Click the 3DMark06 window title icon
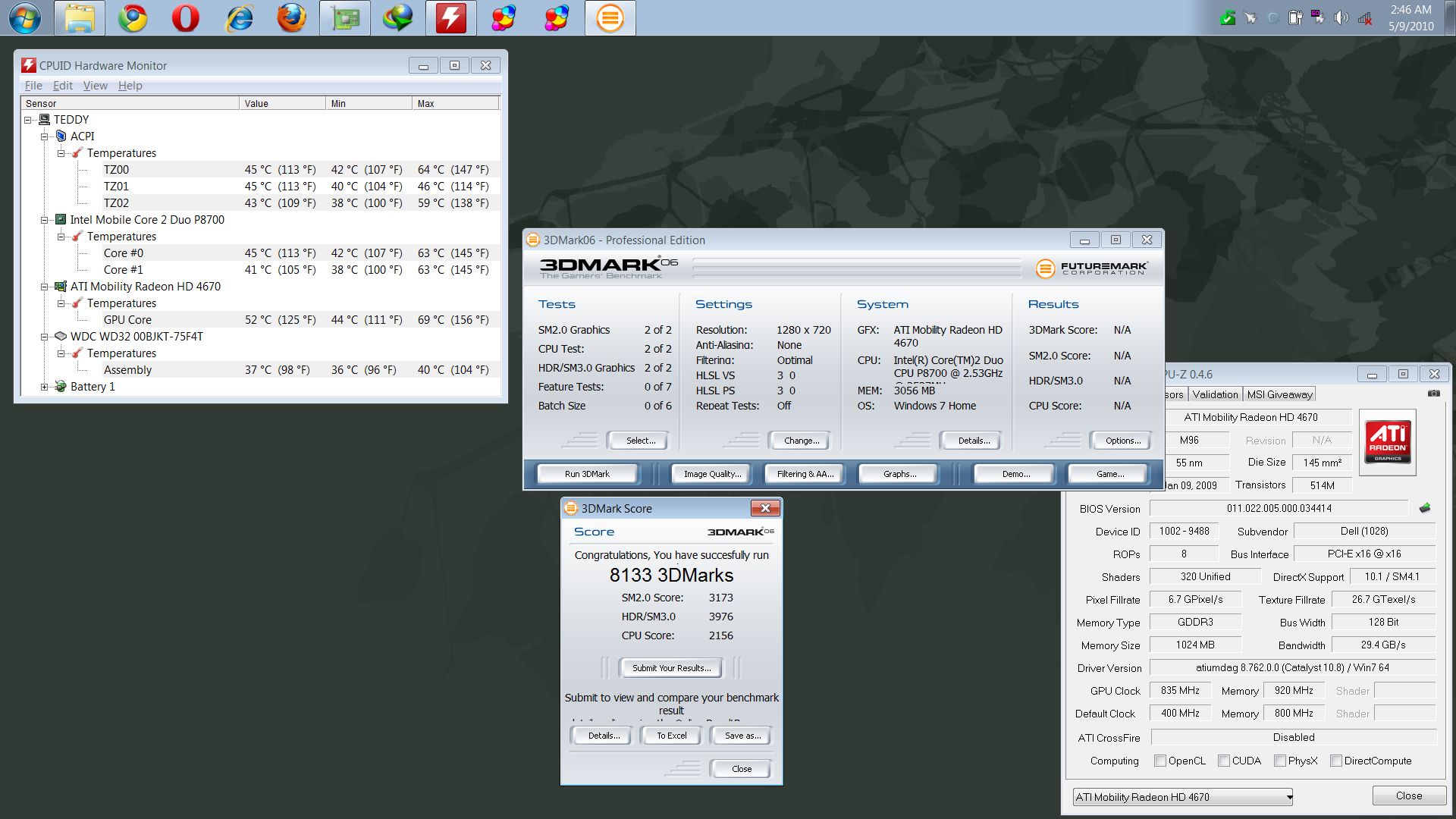 click(x=533, y=240)
